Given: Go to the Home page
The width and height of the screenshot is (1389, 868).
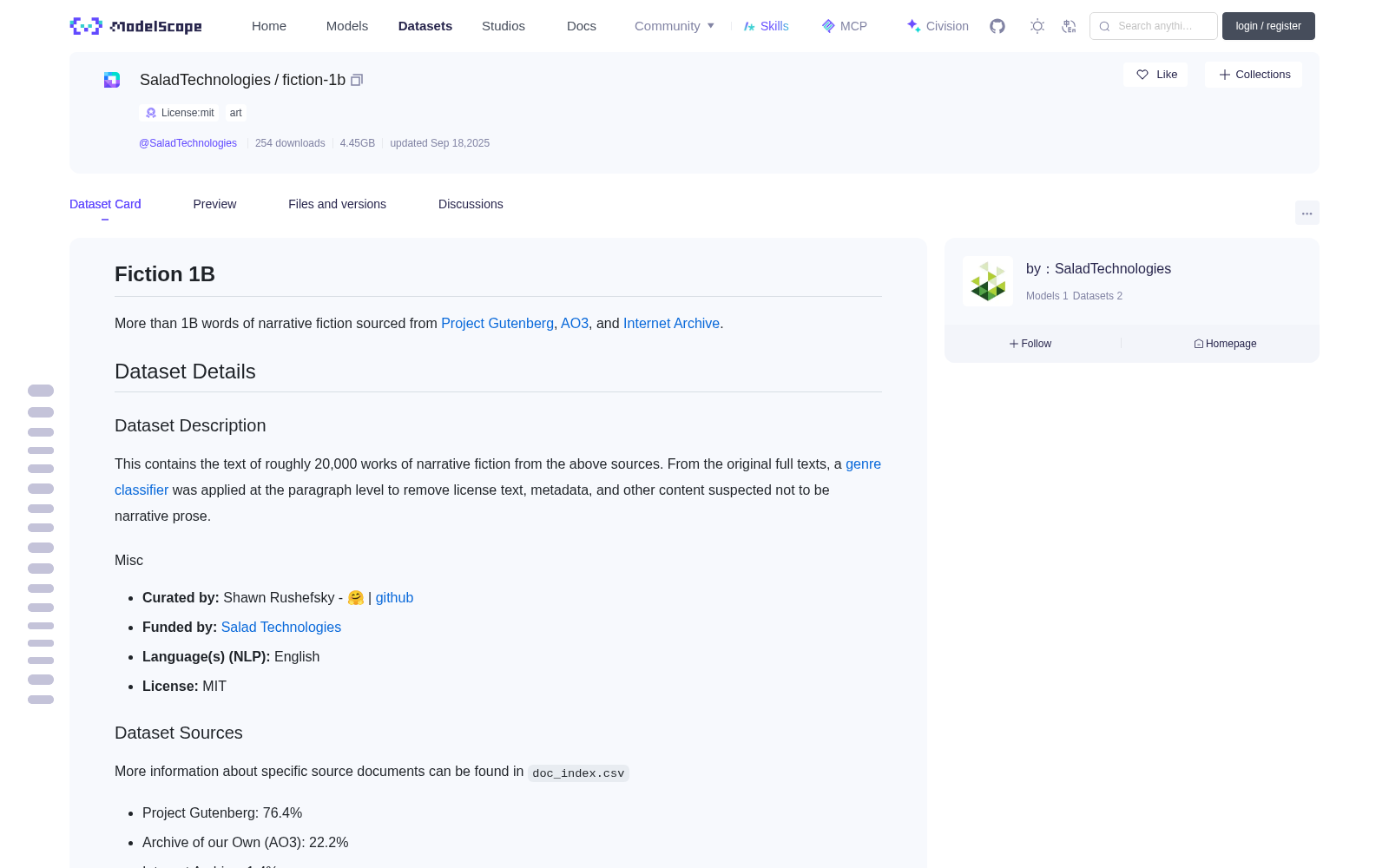Looking at the screenshot, I should (x=269, y=26).
